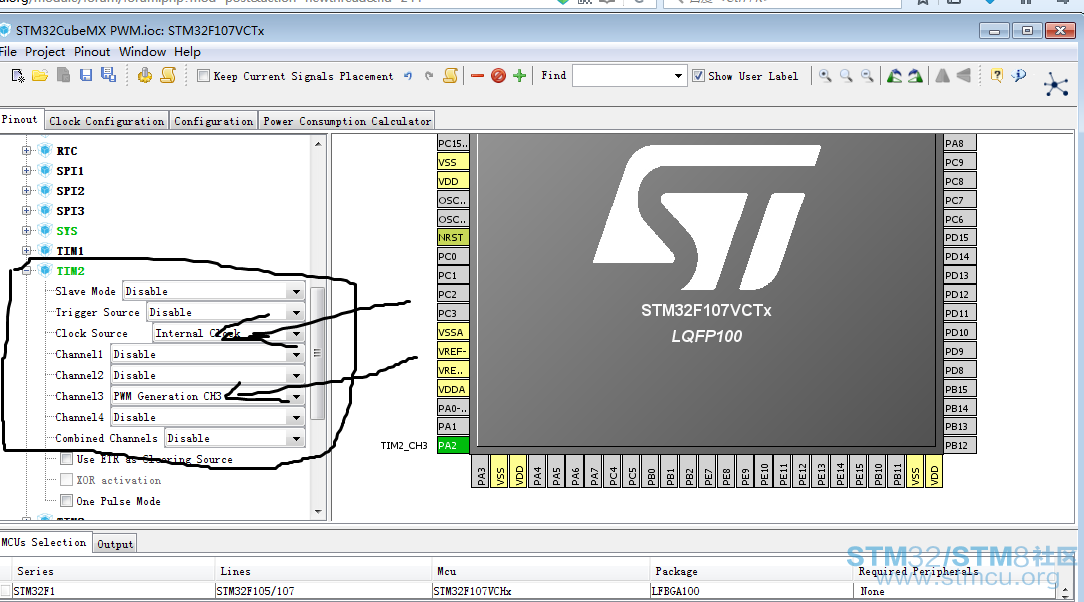This screenshot has width=1084, height=602.
Task: Switch to the Output tab
Action: point(115,544)
